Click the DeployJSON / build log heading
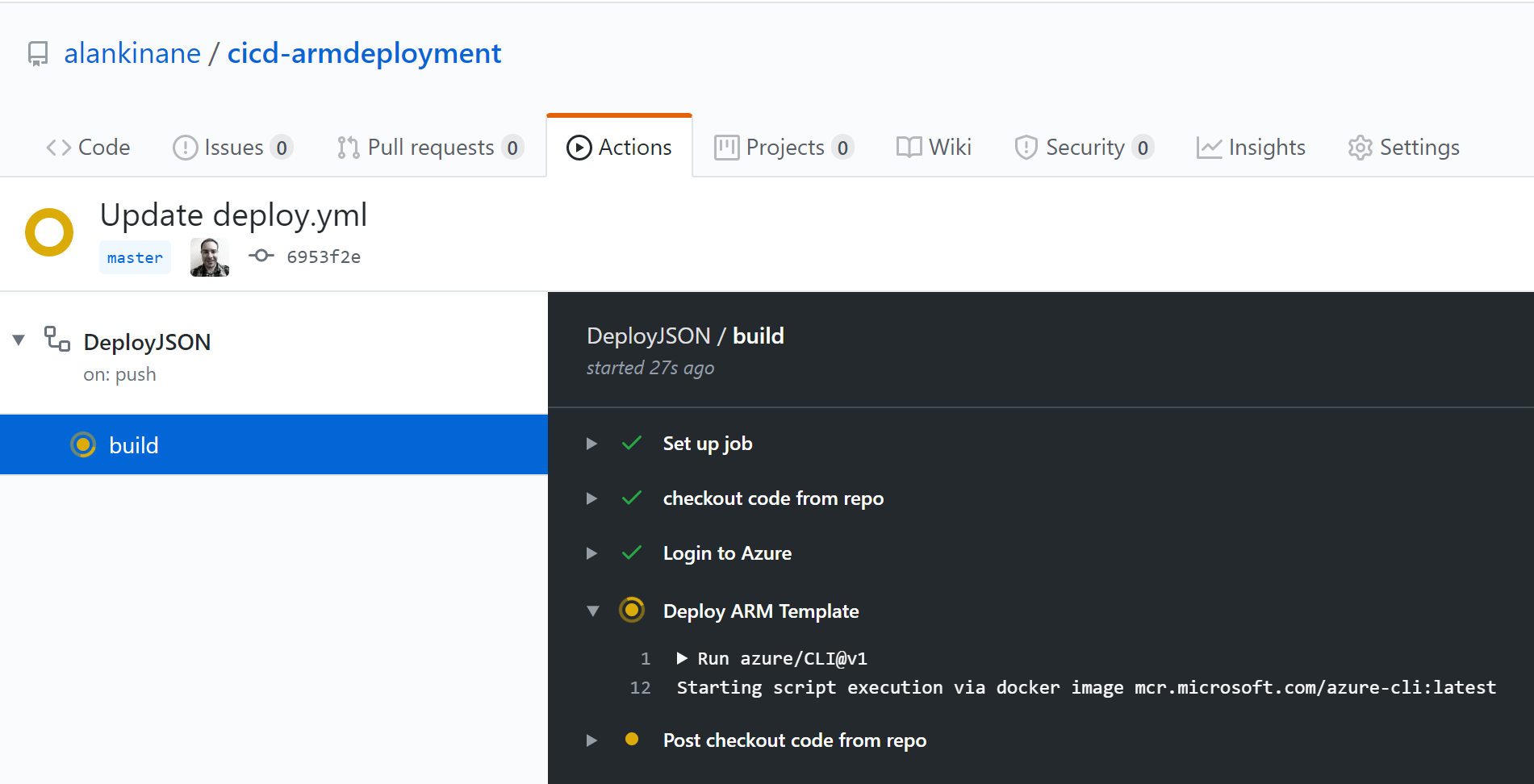 click(685, 336)
